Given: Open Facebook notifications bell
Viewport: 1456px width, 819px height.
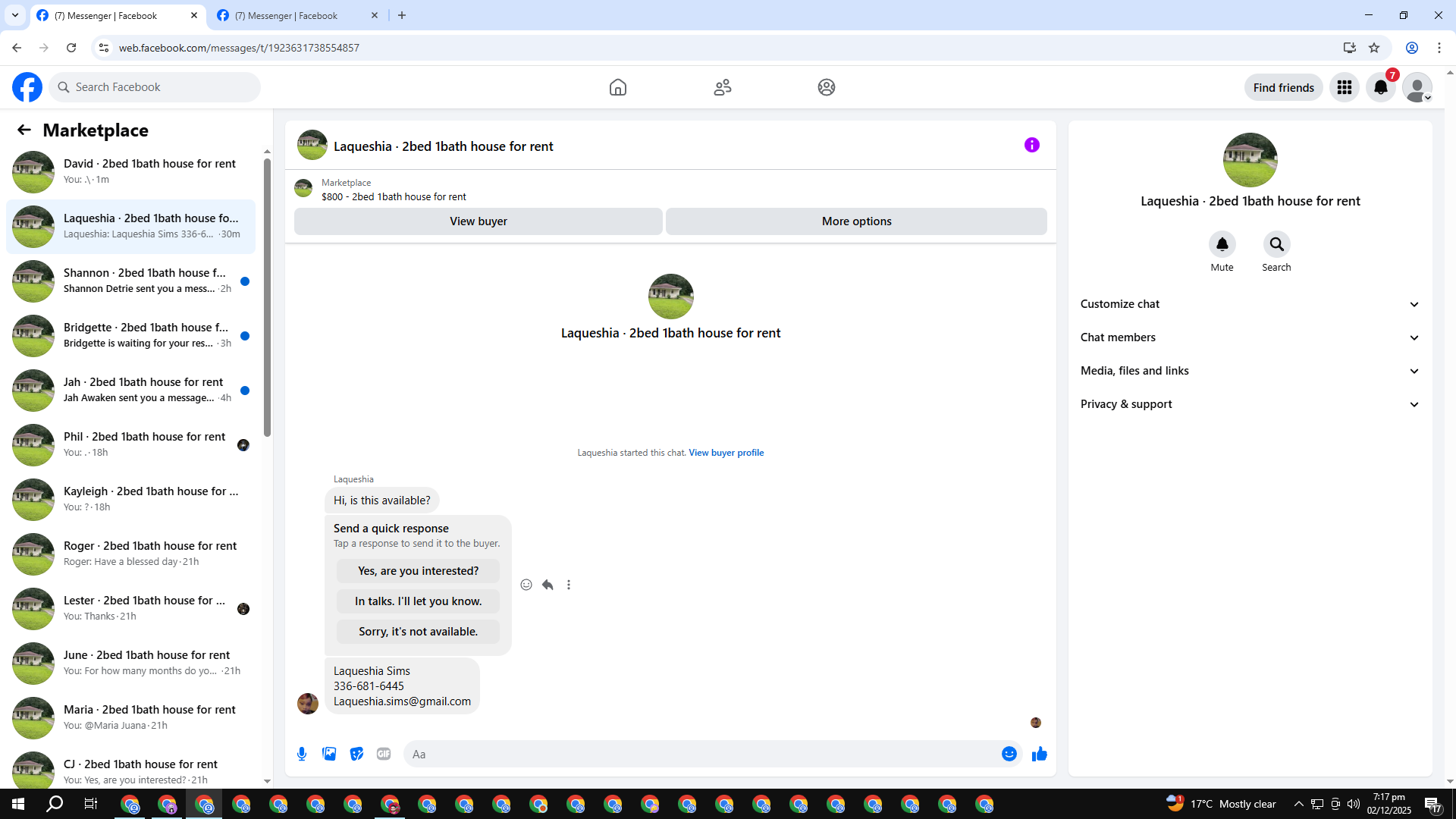Looking at the screenshot, I should click(1381, 87).
